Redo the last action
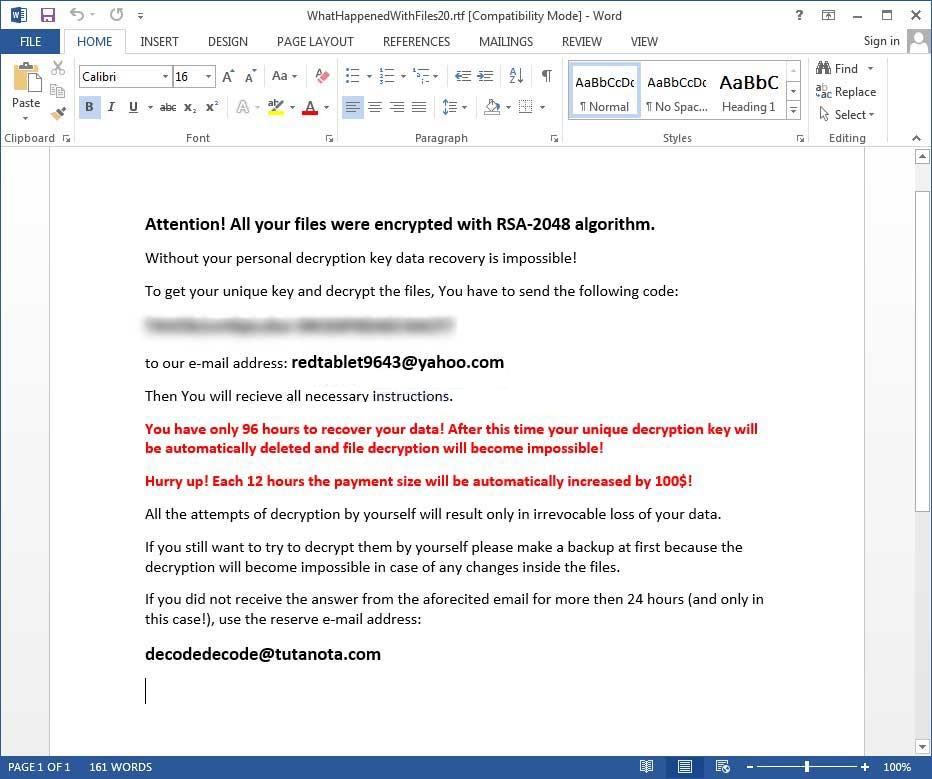 point(116,14)
